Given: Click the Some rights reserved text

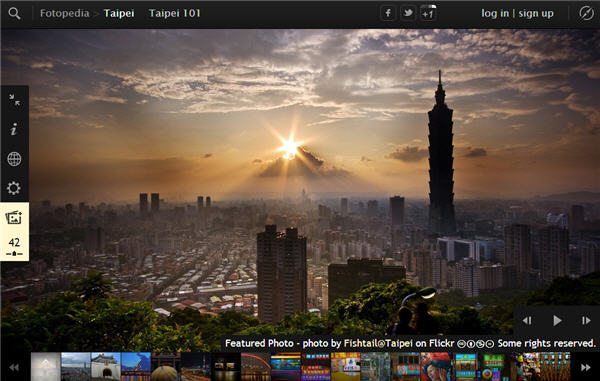Looking at the screenshot, I should [547, 343].
